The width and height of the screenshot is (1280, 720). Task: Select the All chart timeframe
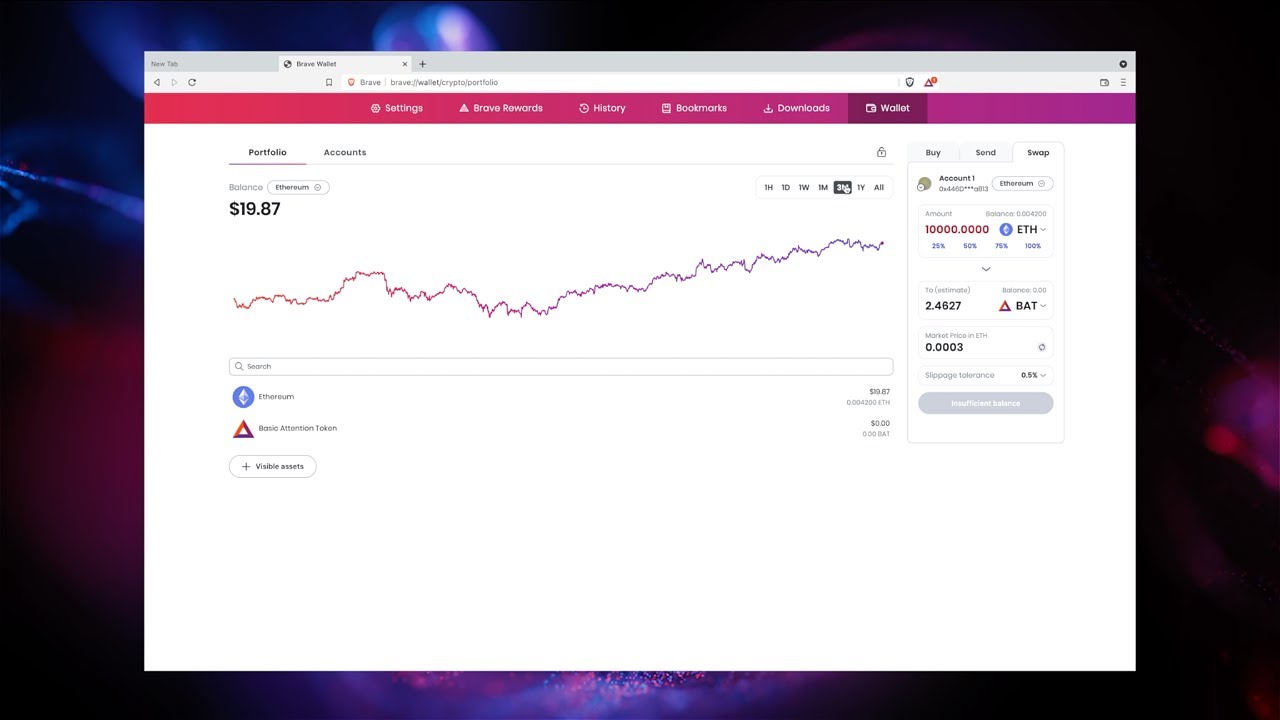pyautogui.click(x=879, y=187)
